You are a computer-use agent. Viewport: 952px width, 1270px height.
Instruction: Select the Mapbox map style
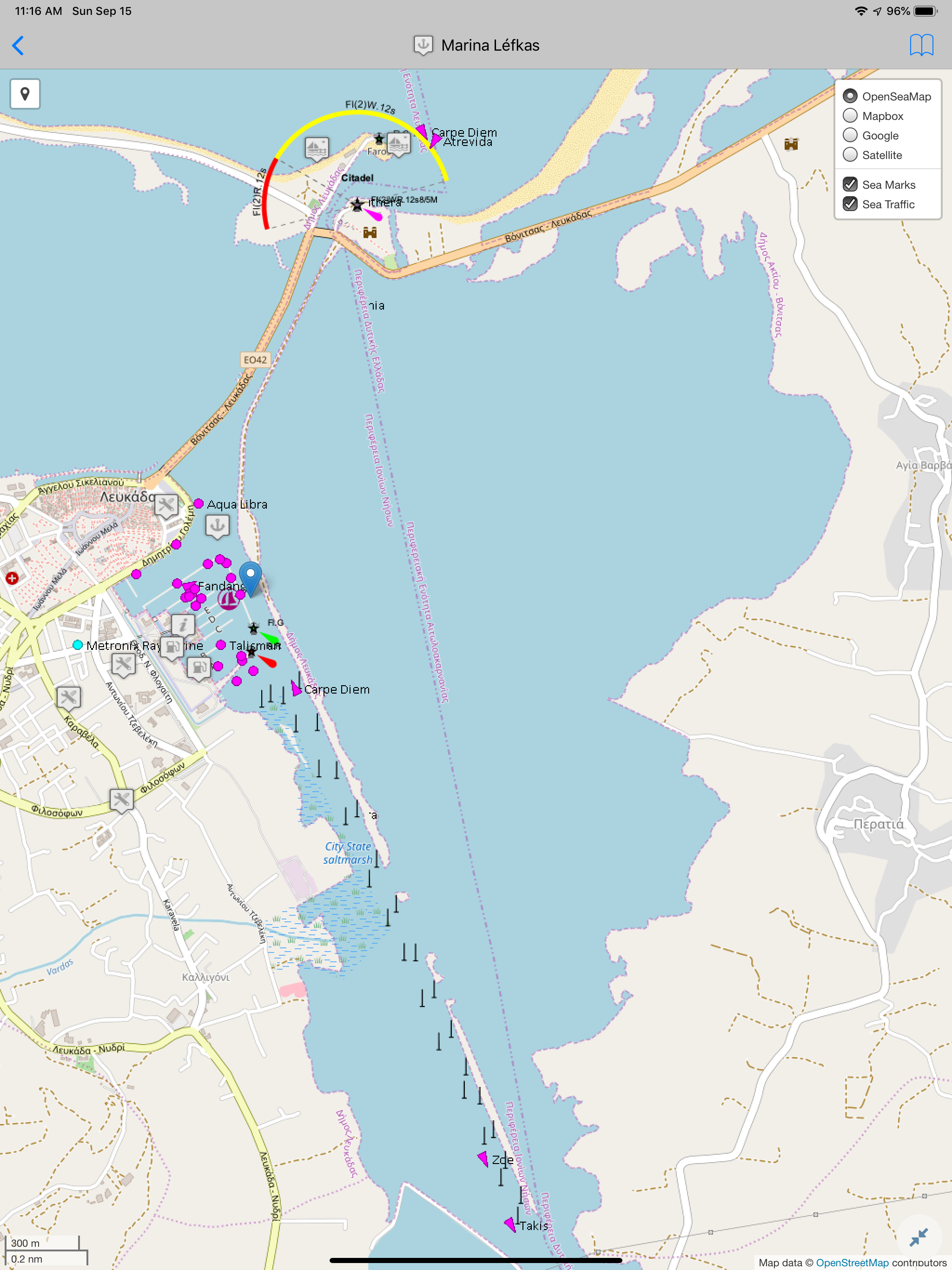point(850,115)
